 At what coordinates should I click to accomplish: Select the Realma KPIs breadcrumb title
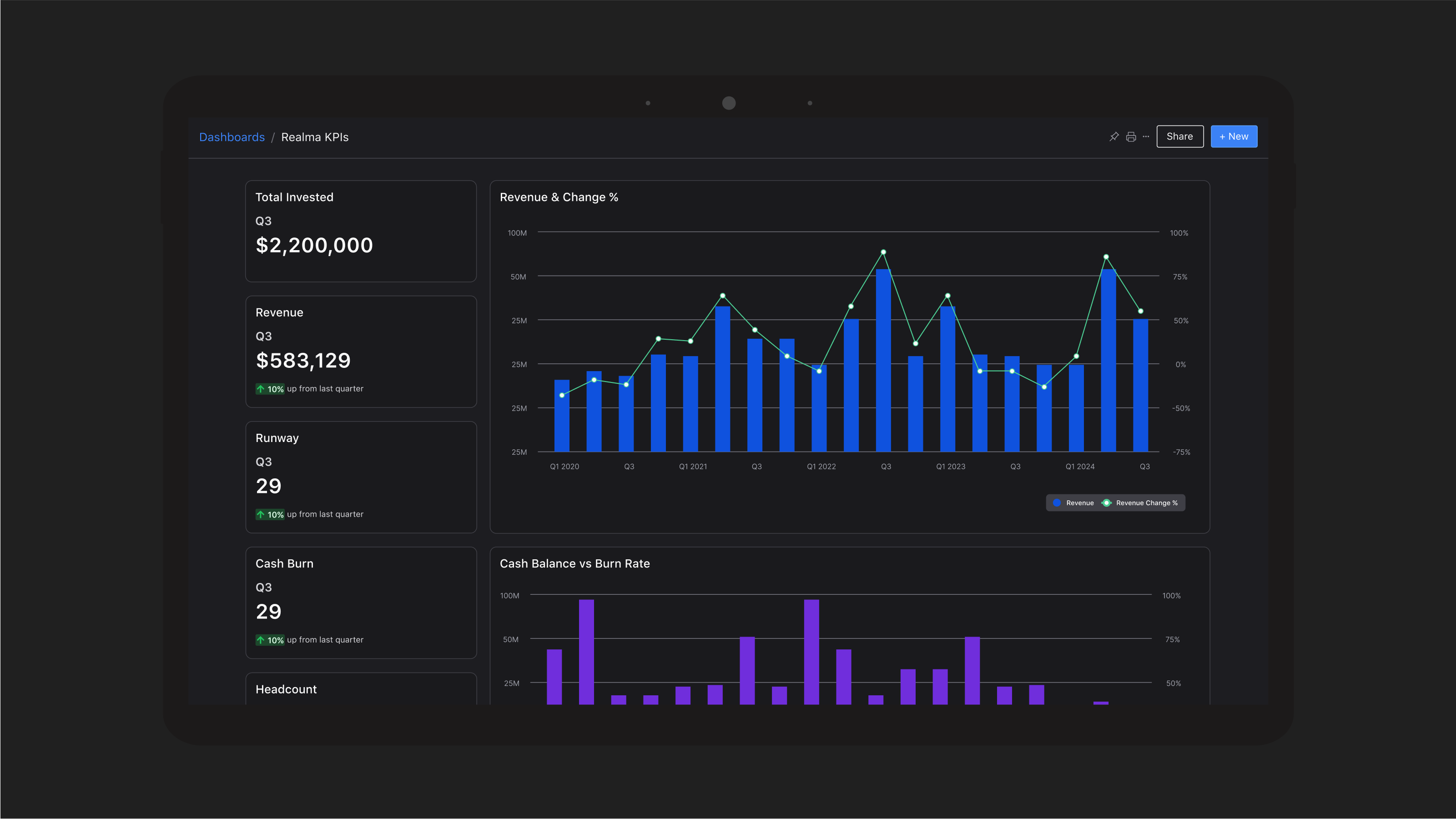[x=315, y=137]
